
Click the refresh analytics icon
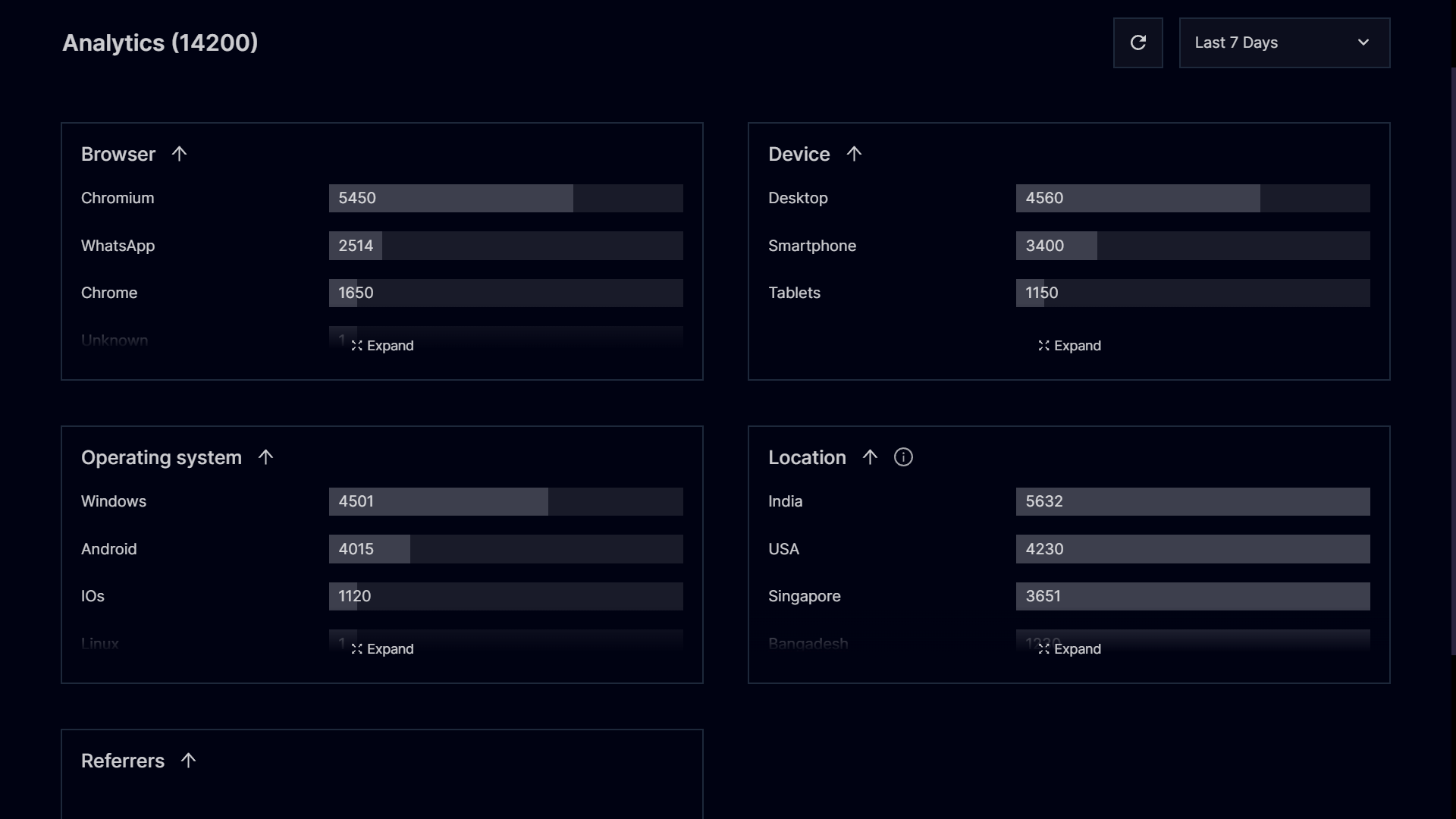click(x=1137, y=43)
